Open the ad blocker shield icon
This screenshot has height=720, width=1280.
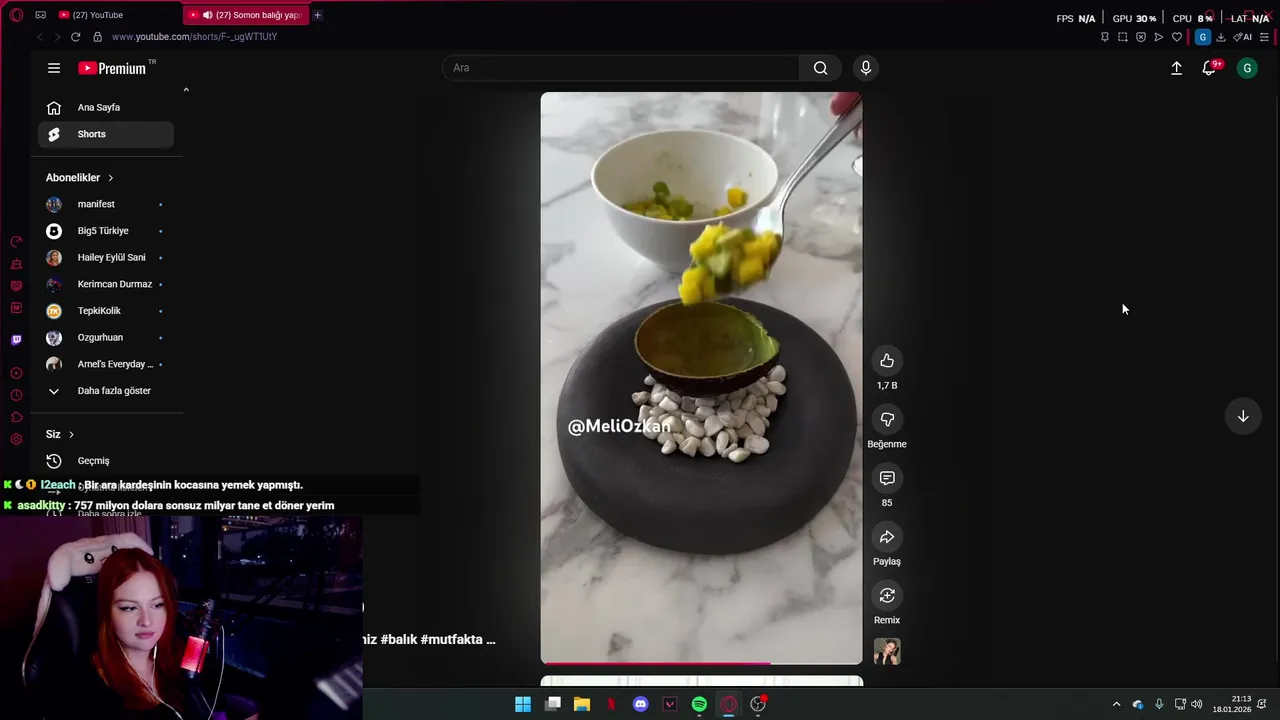pos(1141,37)
